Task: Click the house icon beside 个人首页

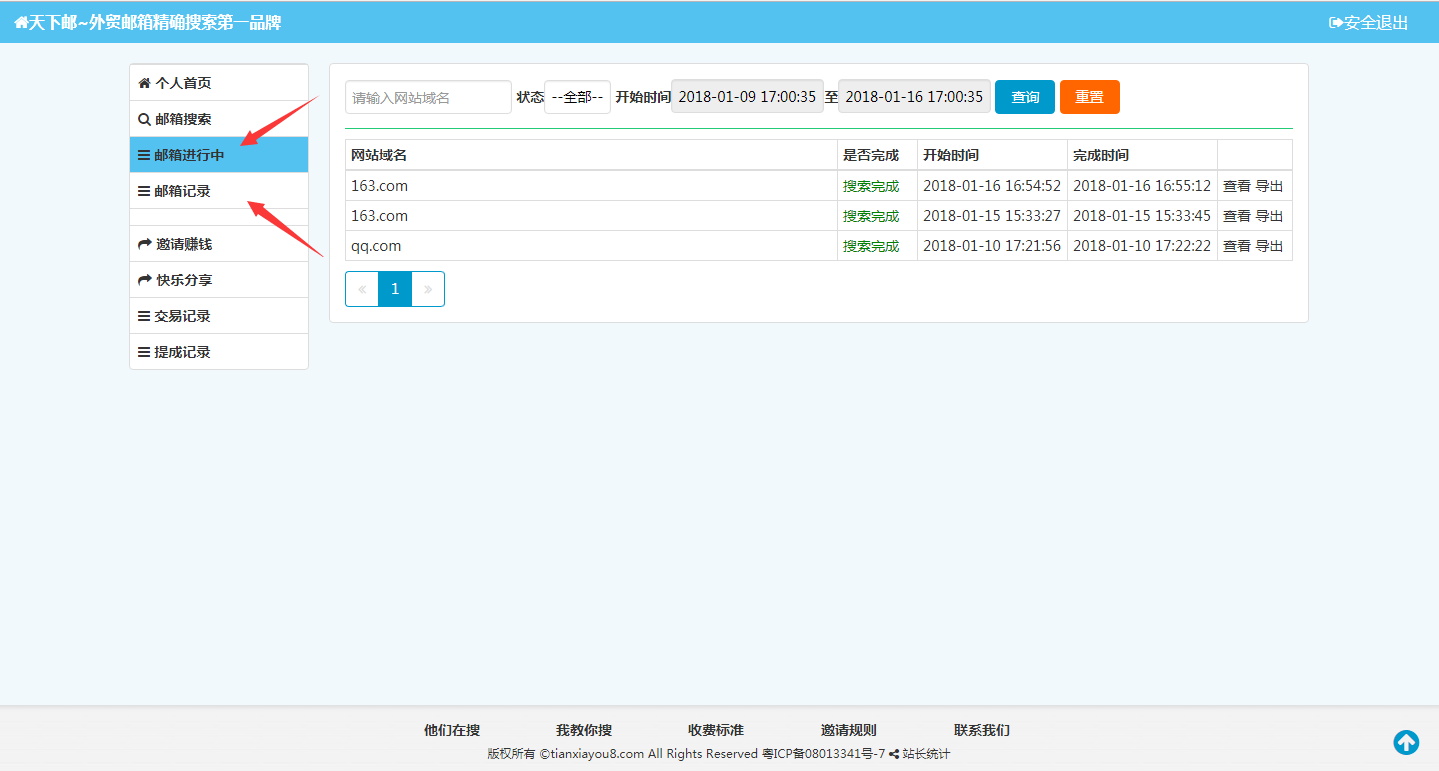Action: tap(144, 83)
